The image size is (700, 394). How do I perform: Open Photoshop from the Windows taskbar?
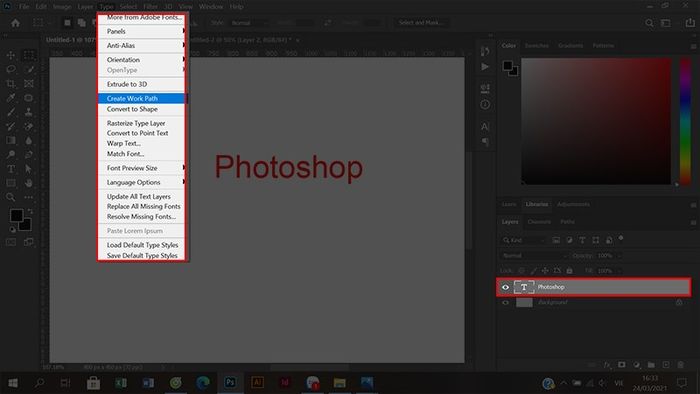[230, 382]
